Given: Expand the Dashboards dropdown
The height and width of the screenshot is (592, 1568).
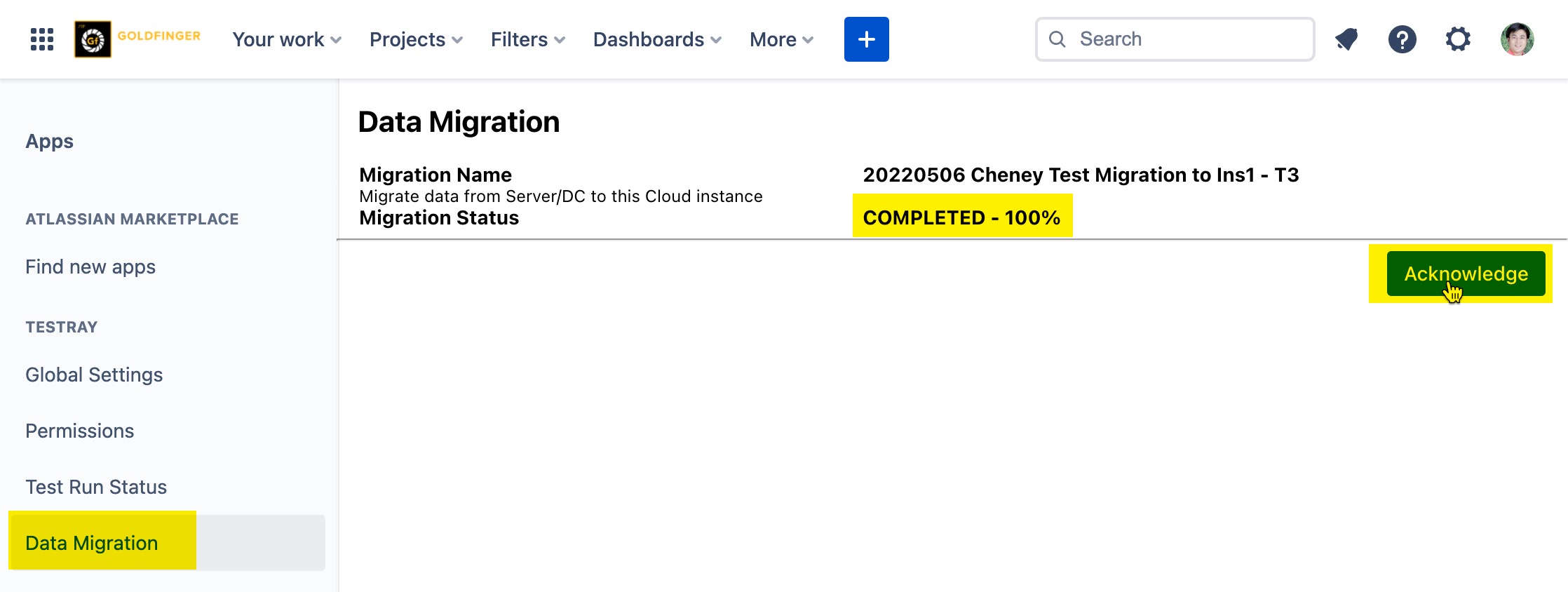Looking at the screenshot, I should (657, 39).
